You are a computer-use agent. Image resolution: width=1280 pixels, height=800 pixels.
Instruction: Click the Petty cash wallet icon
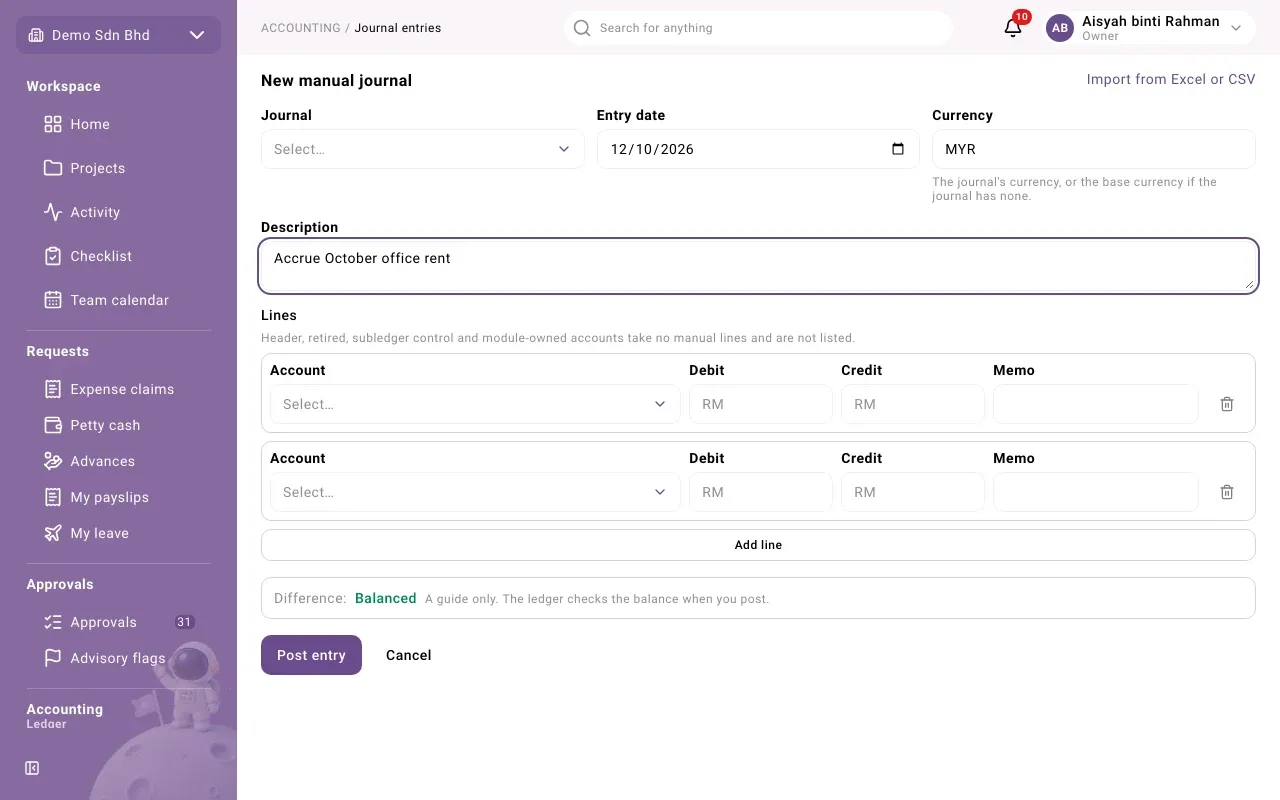53,425
